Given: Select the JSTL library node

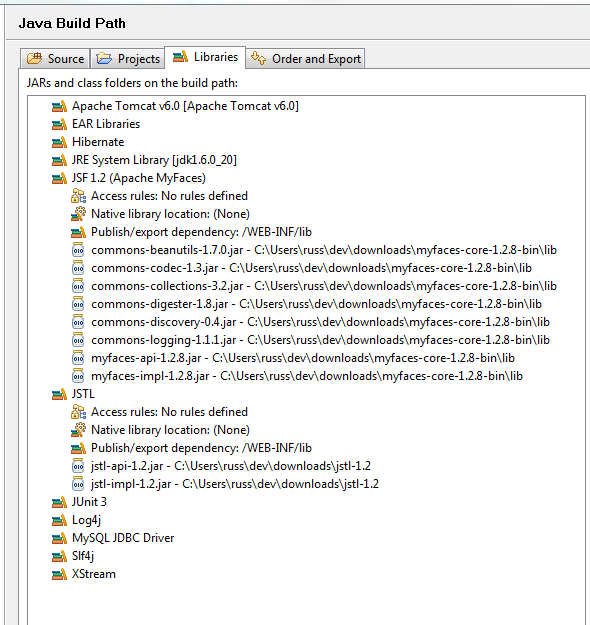Looking at the screenshot, I should pos(83,394).
